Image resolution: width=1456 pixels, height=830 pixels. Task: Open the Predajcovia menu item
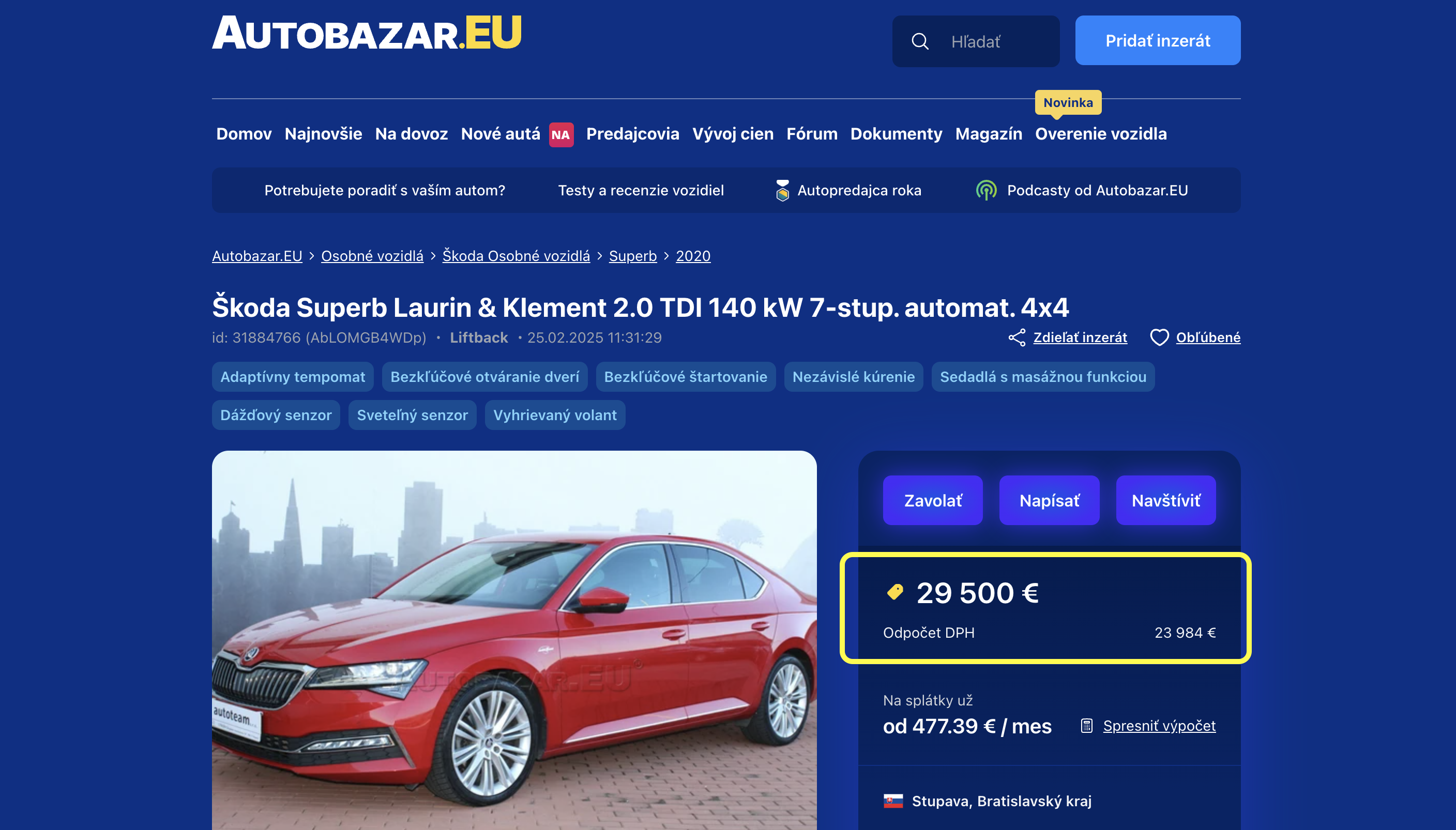632,134
